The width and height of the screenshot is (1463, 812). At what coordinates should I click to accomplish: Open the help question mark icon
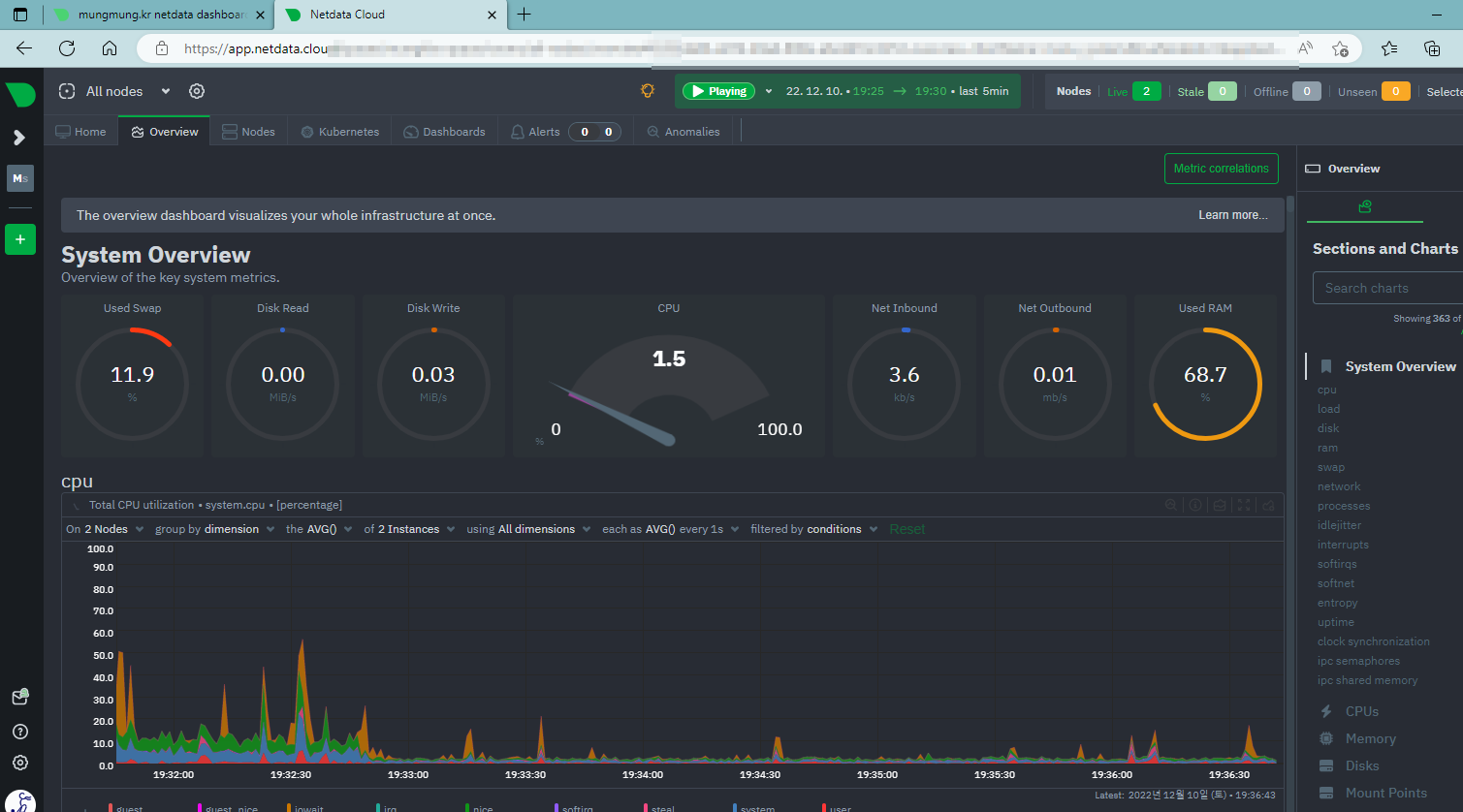(20, 732)
